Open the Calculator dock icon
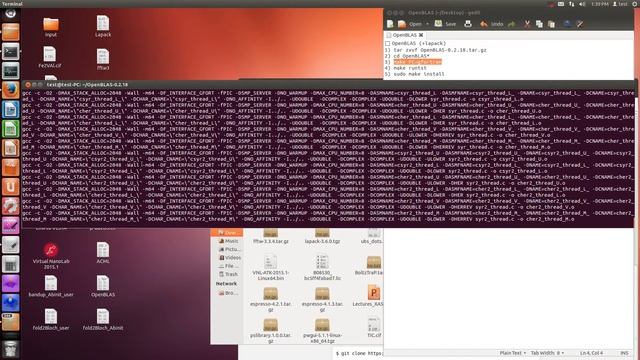Screen dimensions: 640x360 click(x=11, y=264)
